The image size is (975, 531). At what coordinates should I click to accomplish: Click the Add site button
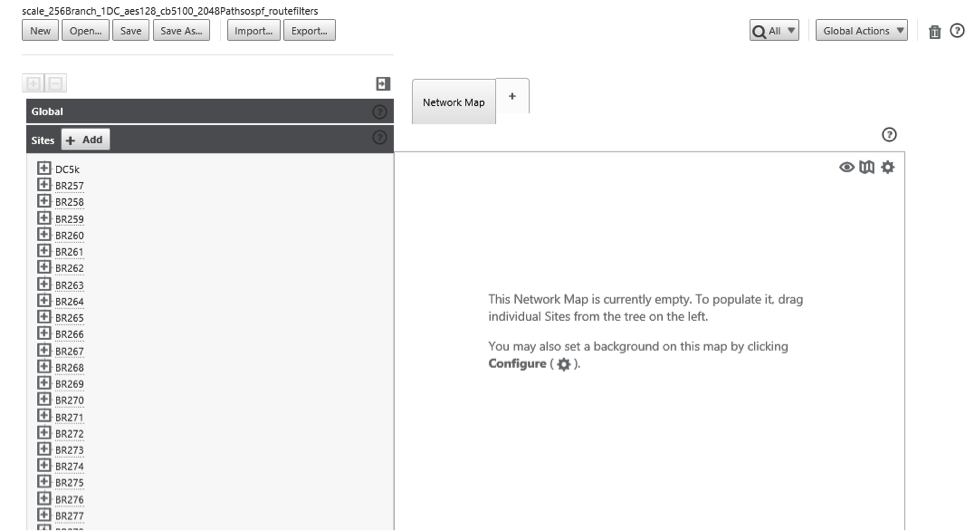(86, 140)
